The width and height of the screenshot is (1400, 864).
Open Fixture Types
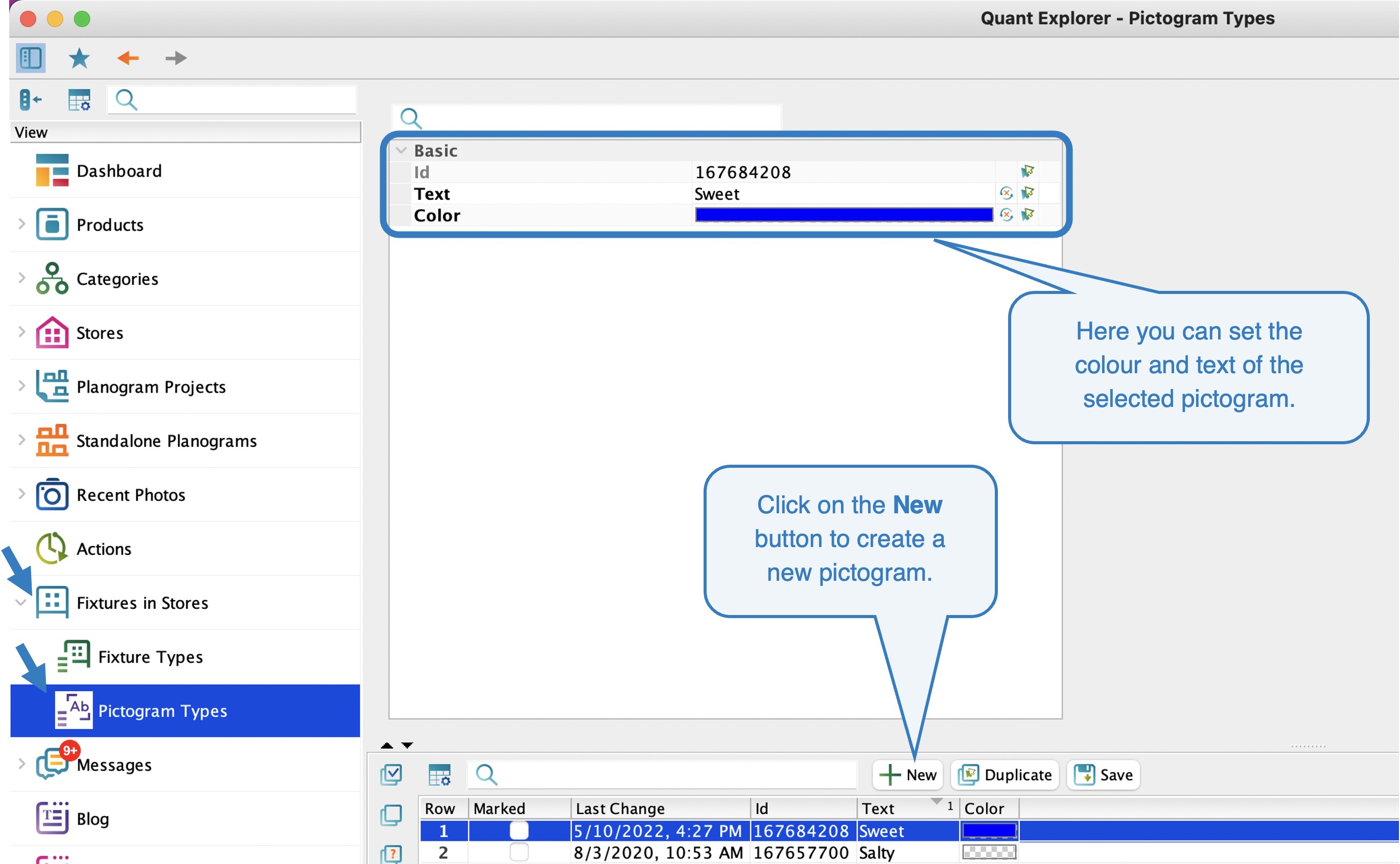coord(185,656)
